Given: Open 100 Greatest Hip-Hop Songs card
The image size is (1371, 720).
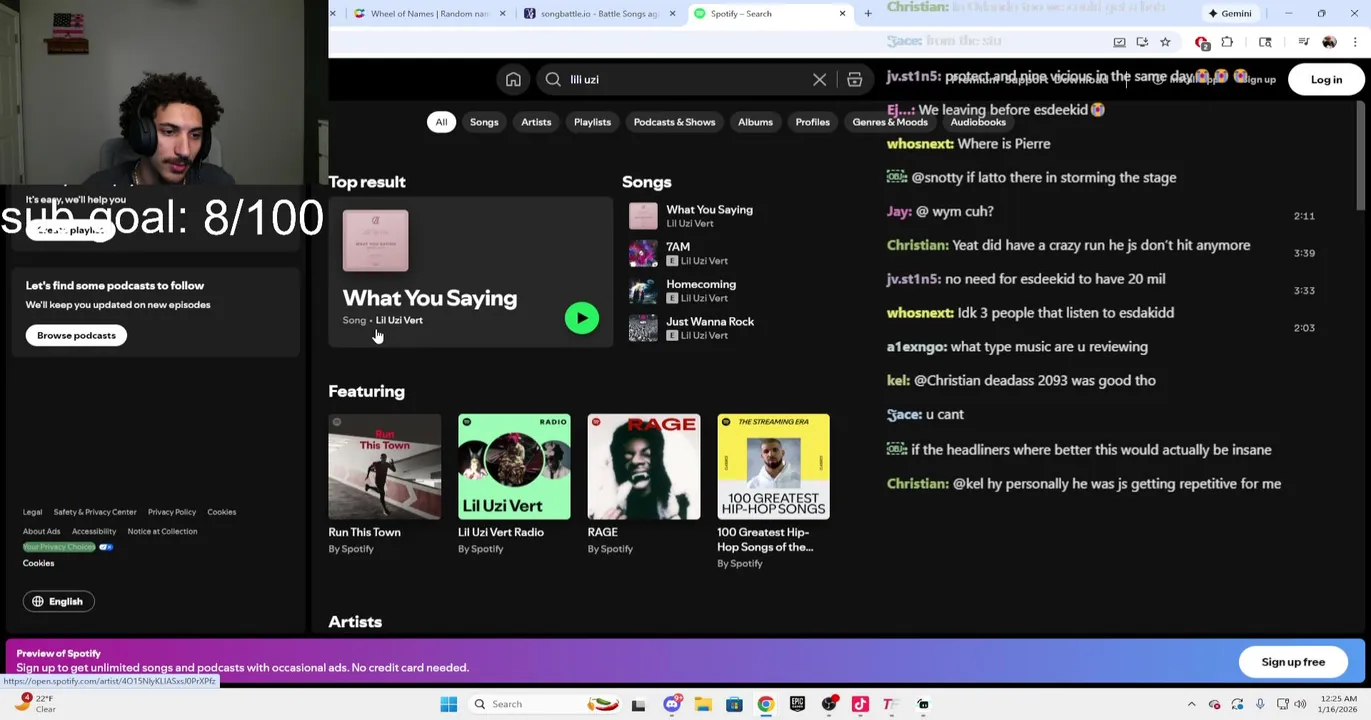Looking at the screenshot, I should (x=773, y=492).
